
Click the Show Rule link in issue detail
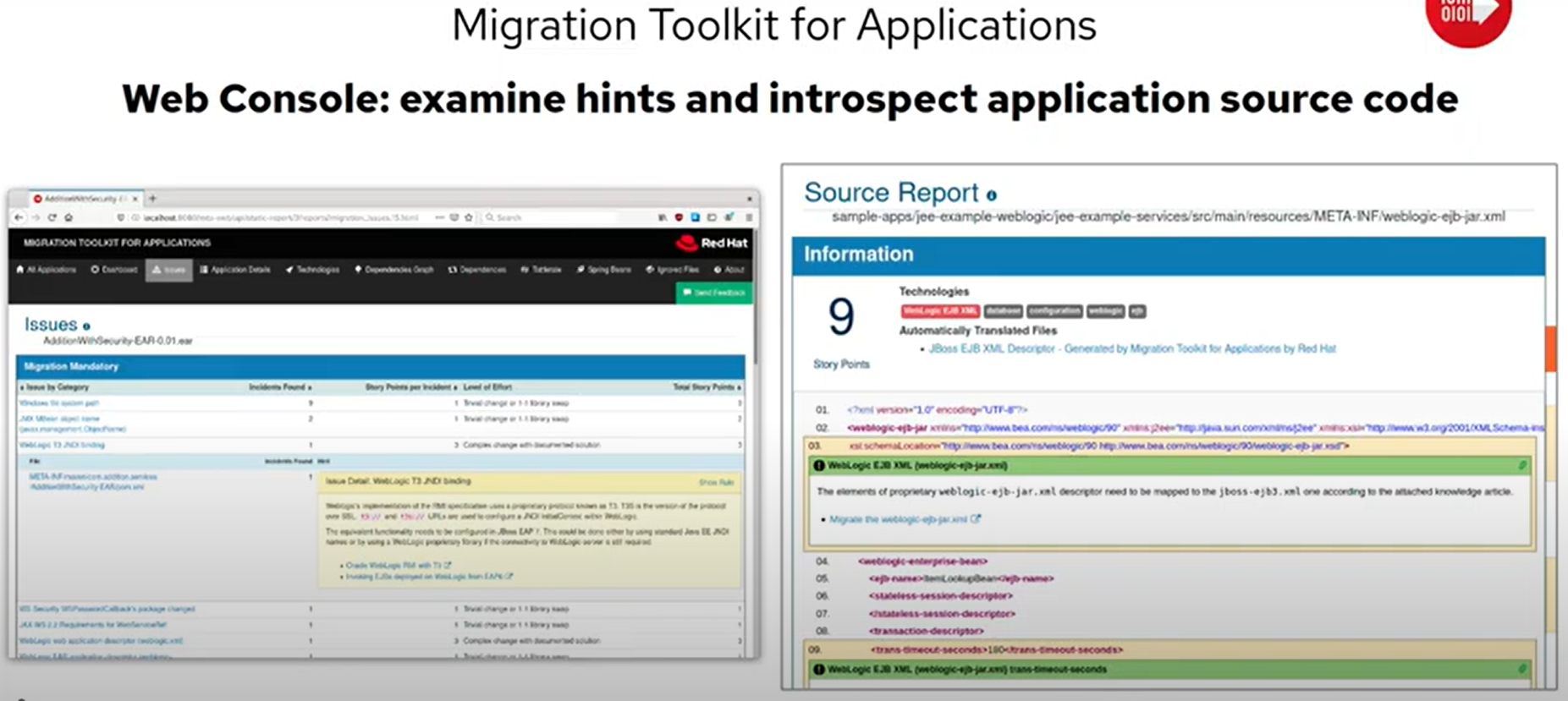tap(716, 482)
